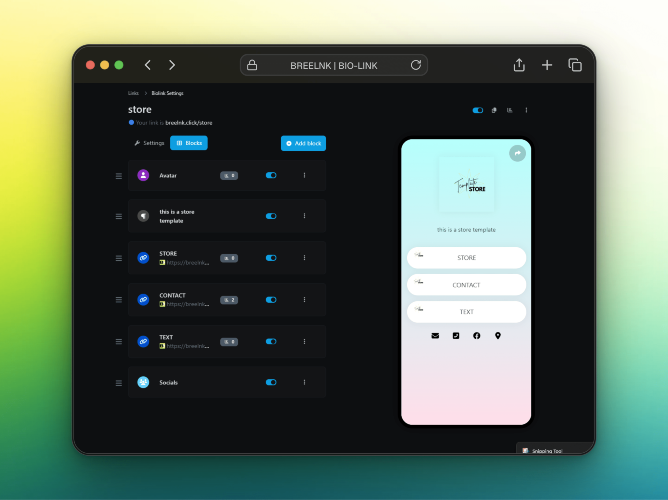Viewport: 668px width, 500px height.
Task: Grab the drag handle of the TEXT block
Action: point(119,342)
